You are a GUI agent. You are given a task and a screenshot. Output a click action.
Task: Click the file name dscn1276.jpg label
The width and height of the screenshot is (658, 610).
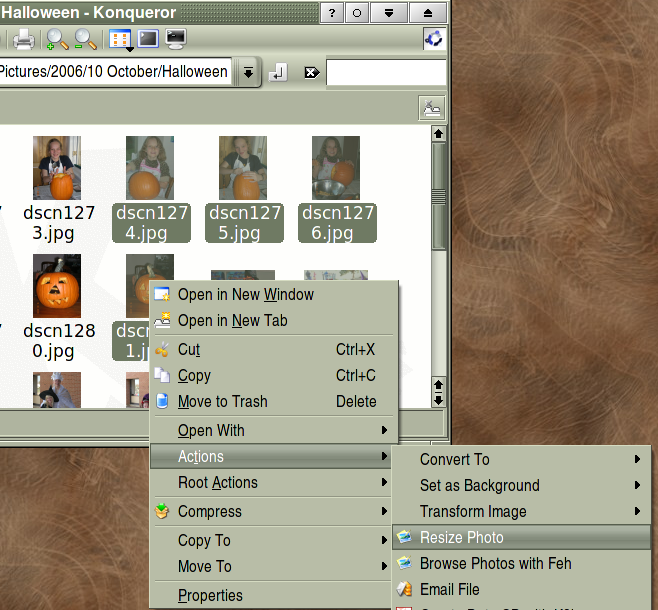pos(337,223)
